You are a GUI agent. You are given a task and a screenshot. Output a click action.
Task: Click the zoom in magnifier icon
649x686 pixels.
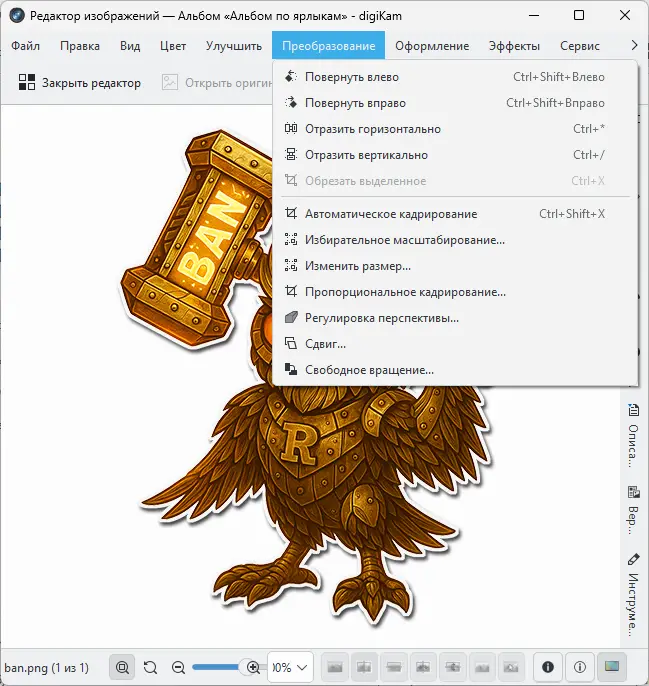253,667
